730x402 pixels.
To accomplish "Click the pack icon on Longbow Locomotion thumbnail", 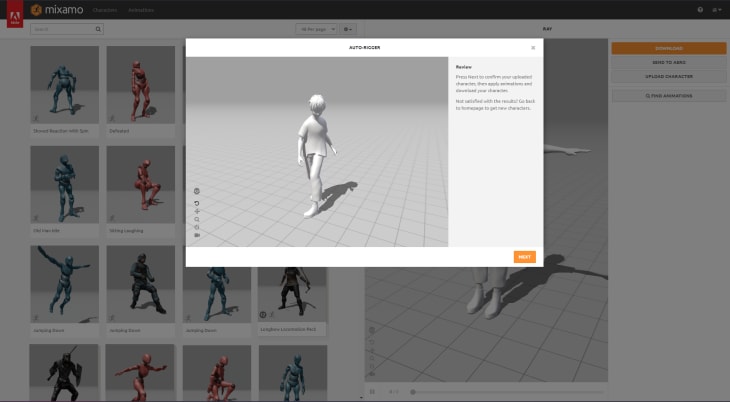I will (x=263, y=315).
